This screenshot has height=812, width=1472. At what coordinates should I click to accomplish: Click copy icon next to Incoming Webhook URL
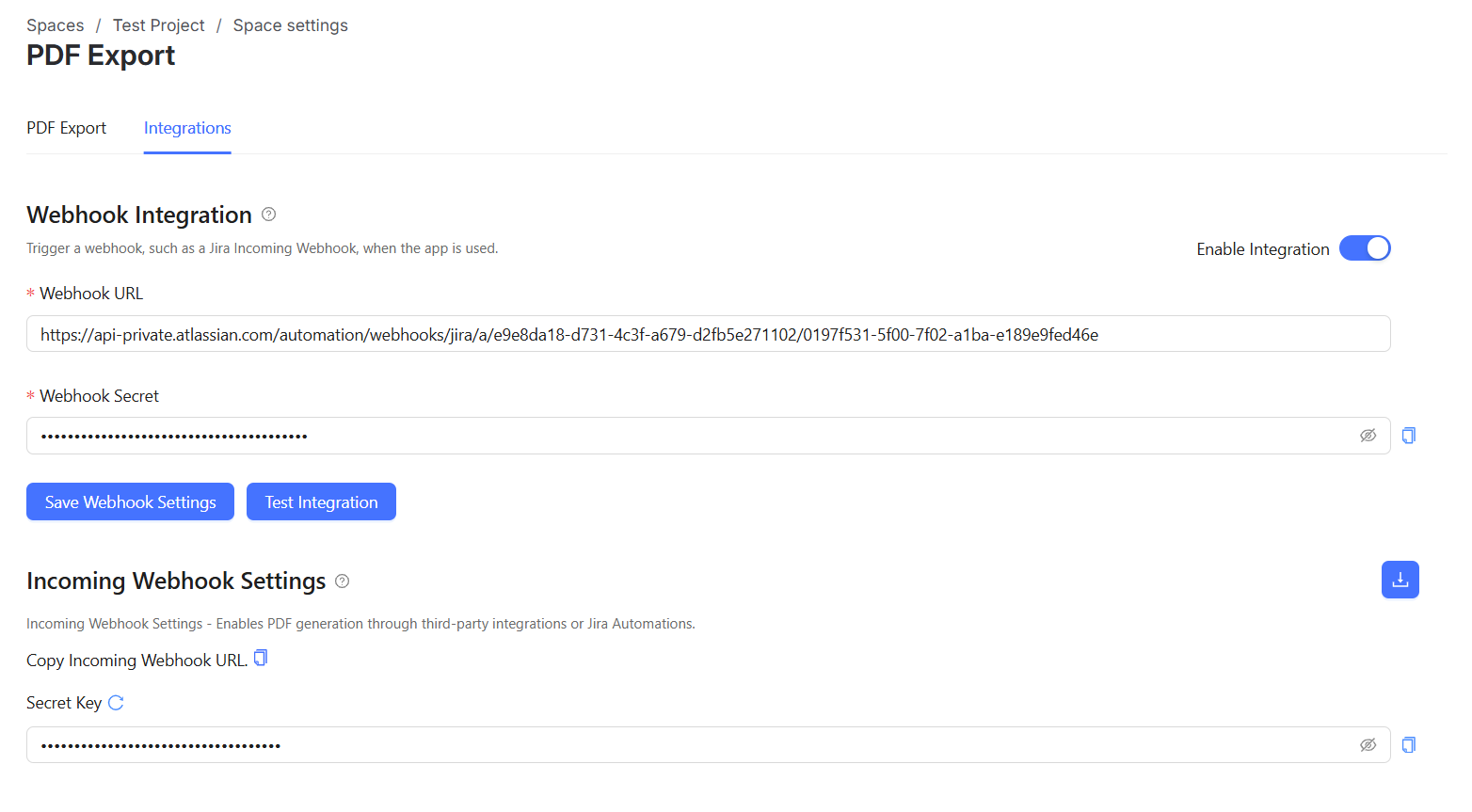click(x=261, y=659)
